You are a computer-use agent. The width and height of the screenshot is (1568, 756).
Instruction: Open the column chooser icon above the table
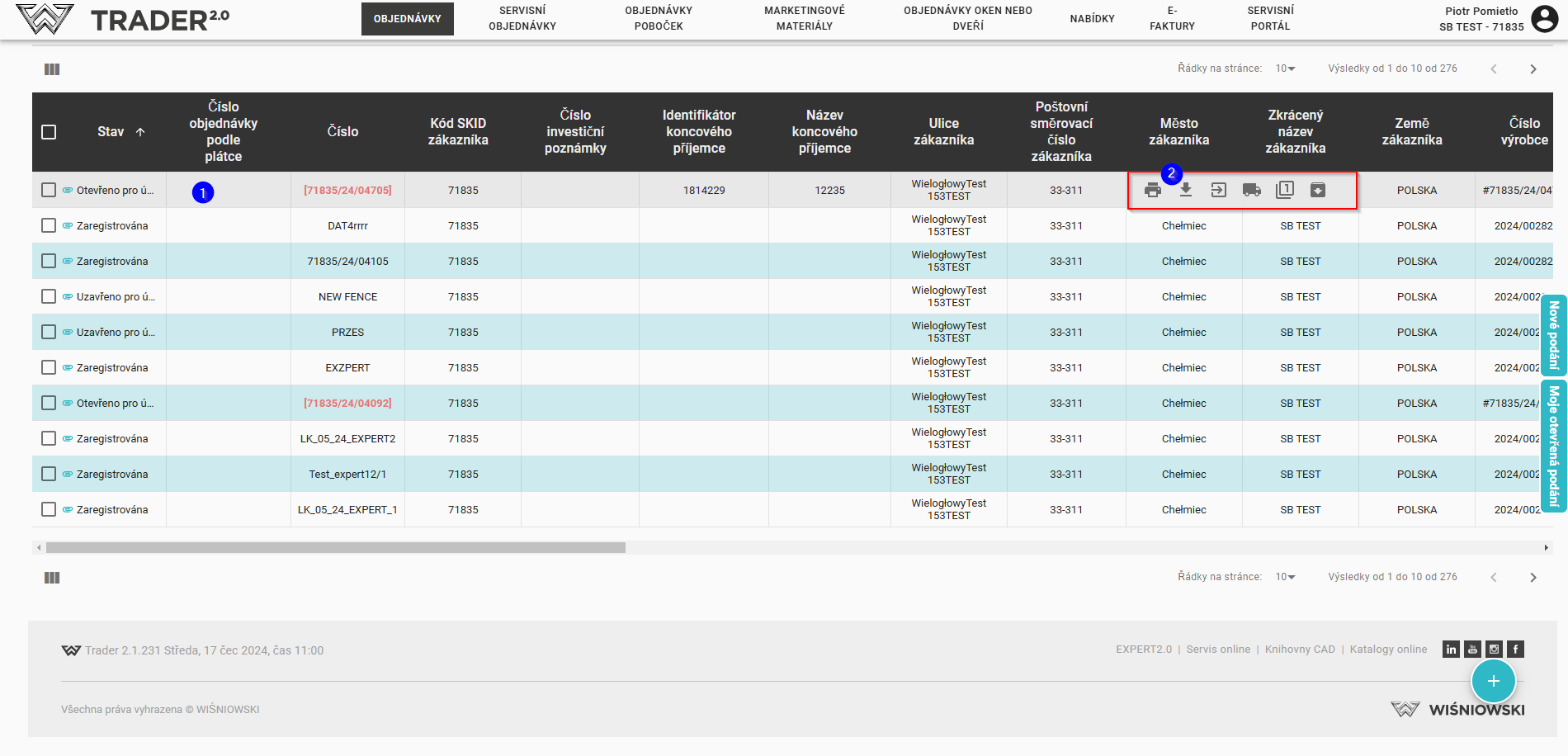point(52,69)
